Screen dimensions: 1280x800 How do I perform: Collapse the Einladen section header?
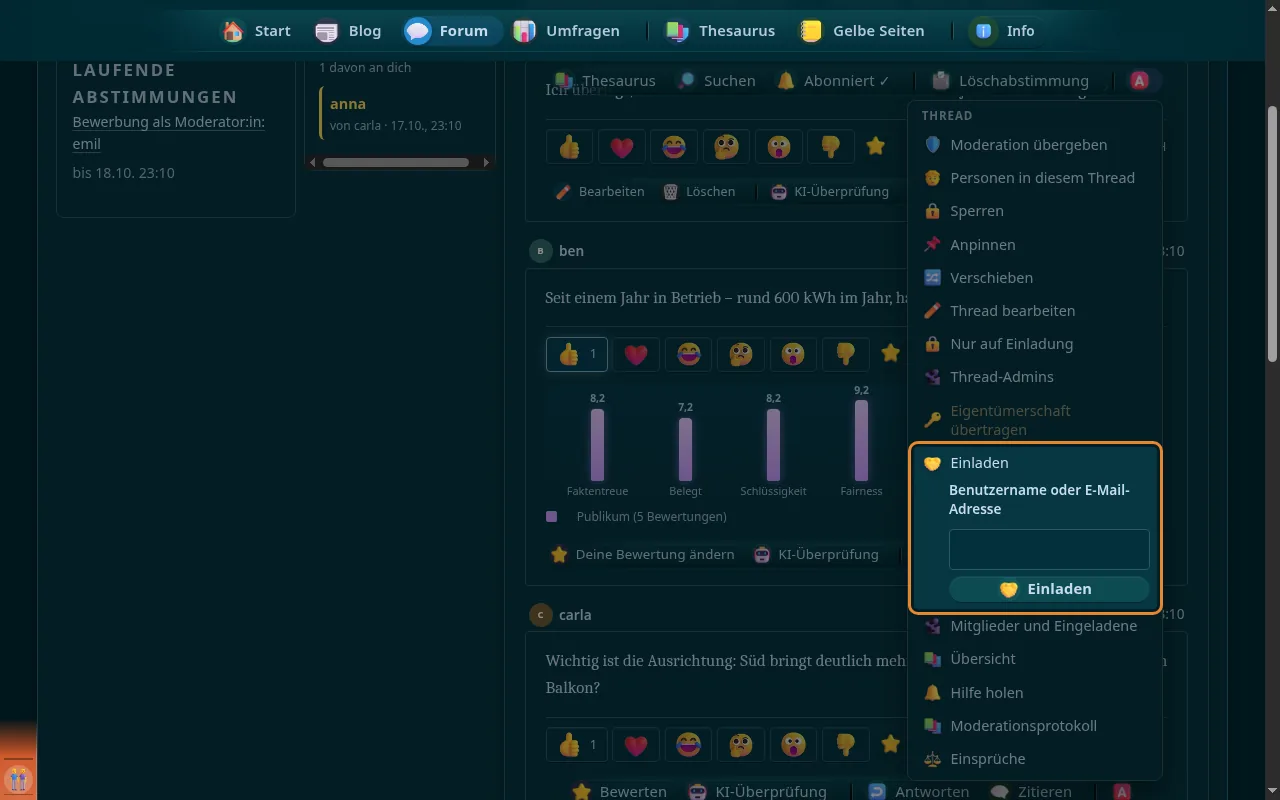point(1034,463)
